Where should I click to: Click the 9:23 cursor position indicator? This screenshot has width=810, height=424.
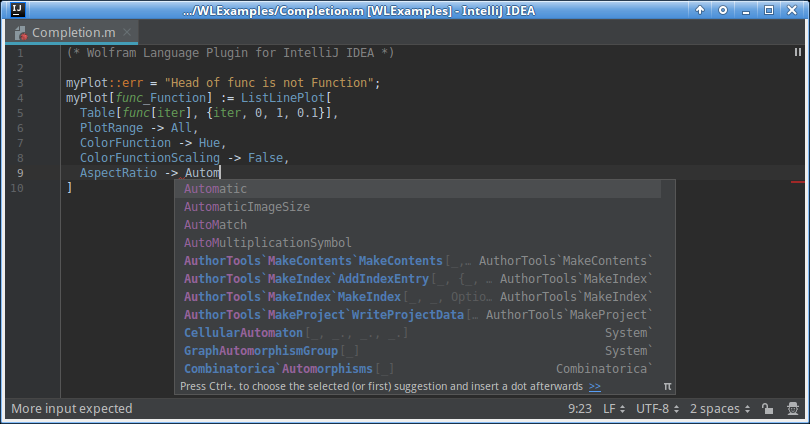(x=580, y=409)
